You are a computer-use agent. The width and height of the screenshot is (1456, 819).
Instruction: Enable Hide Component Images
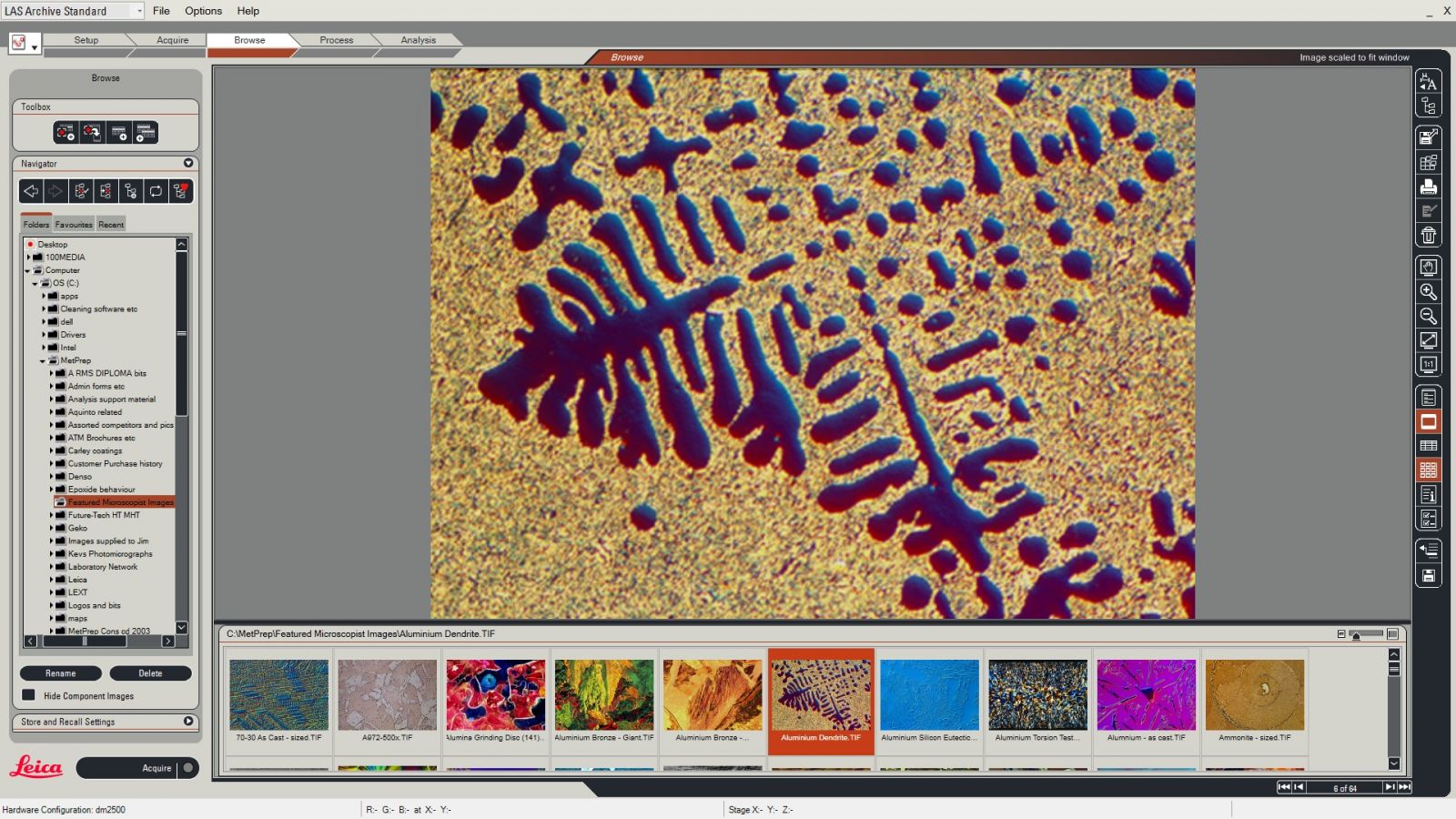(x=28, y=695)
